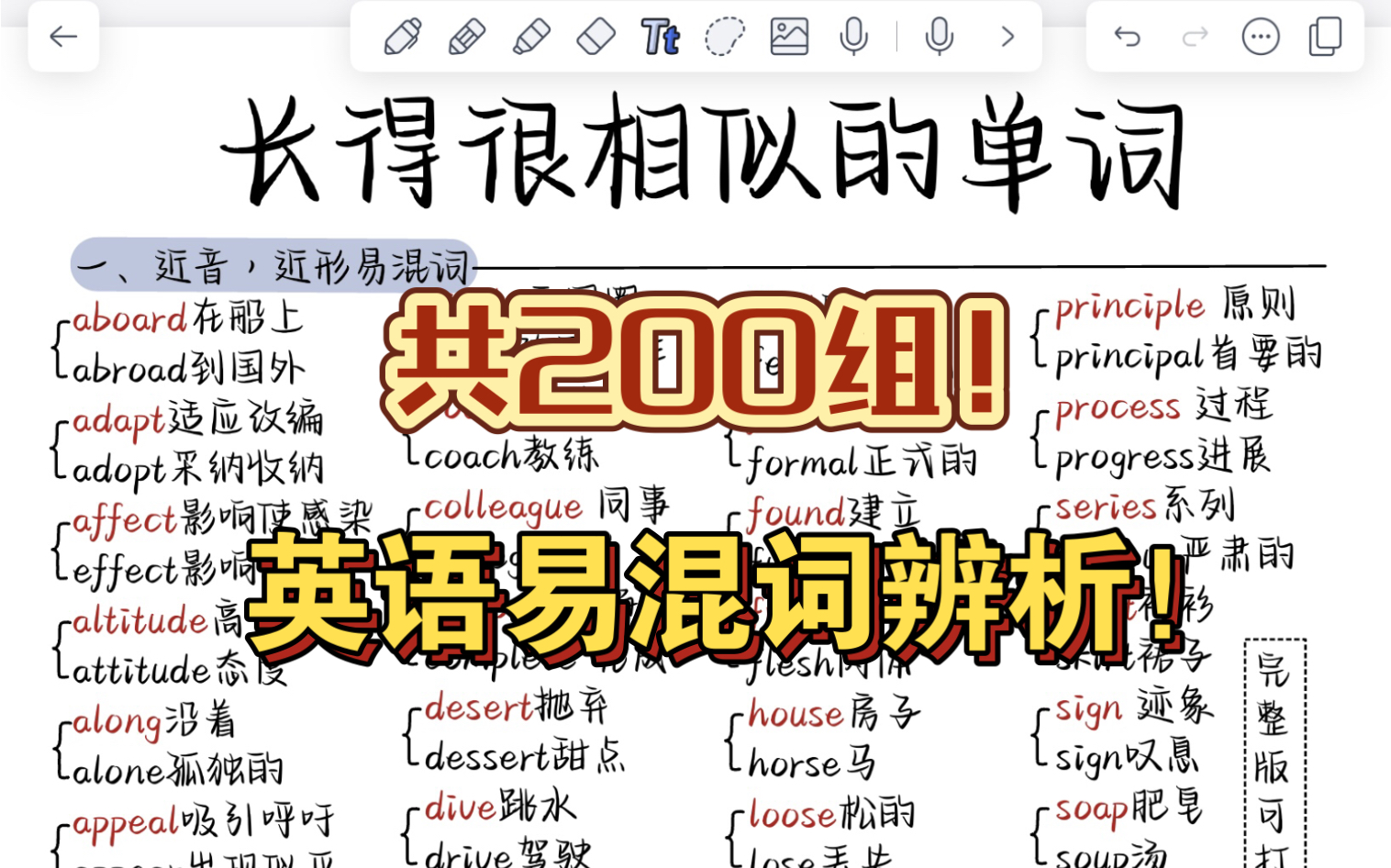Click the word process
This screenshot has width=1391, height=868.
pos(1118,409)
